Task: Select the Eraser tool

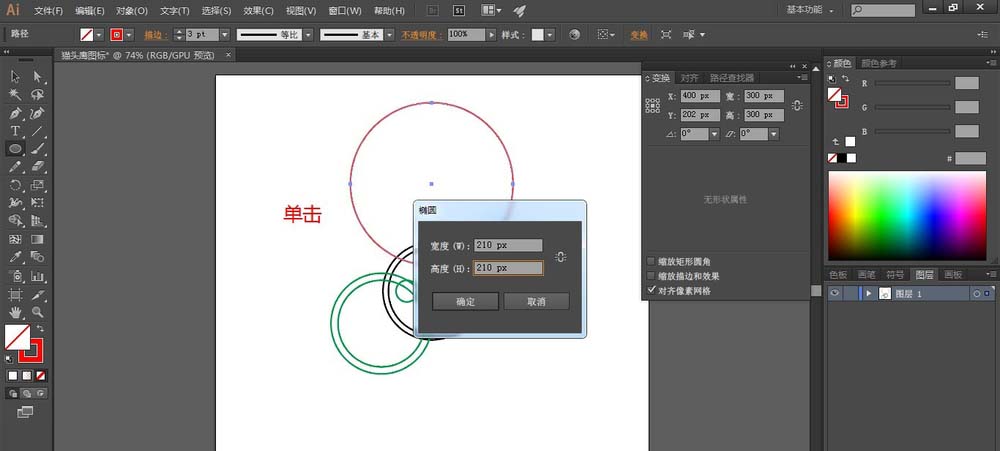Action: (x=38, y=166)
